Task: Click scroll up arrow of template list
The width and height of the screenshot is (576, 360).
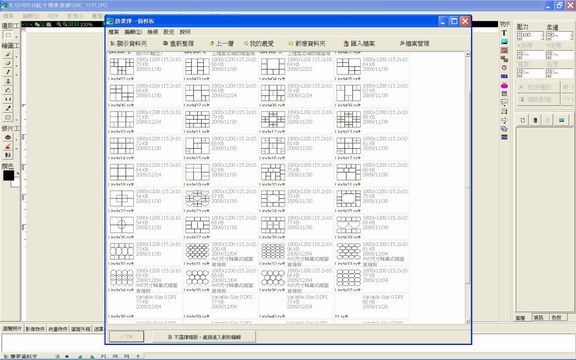Action: [x=467, y=54]
